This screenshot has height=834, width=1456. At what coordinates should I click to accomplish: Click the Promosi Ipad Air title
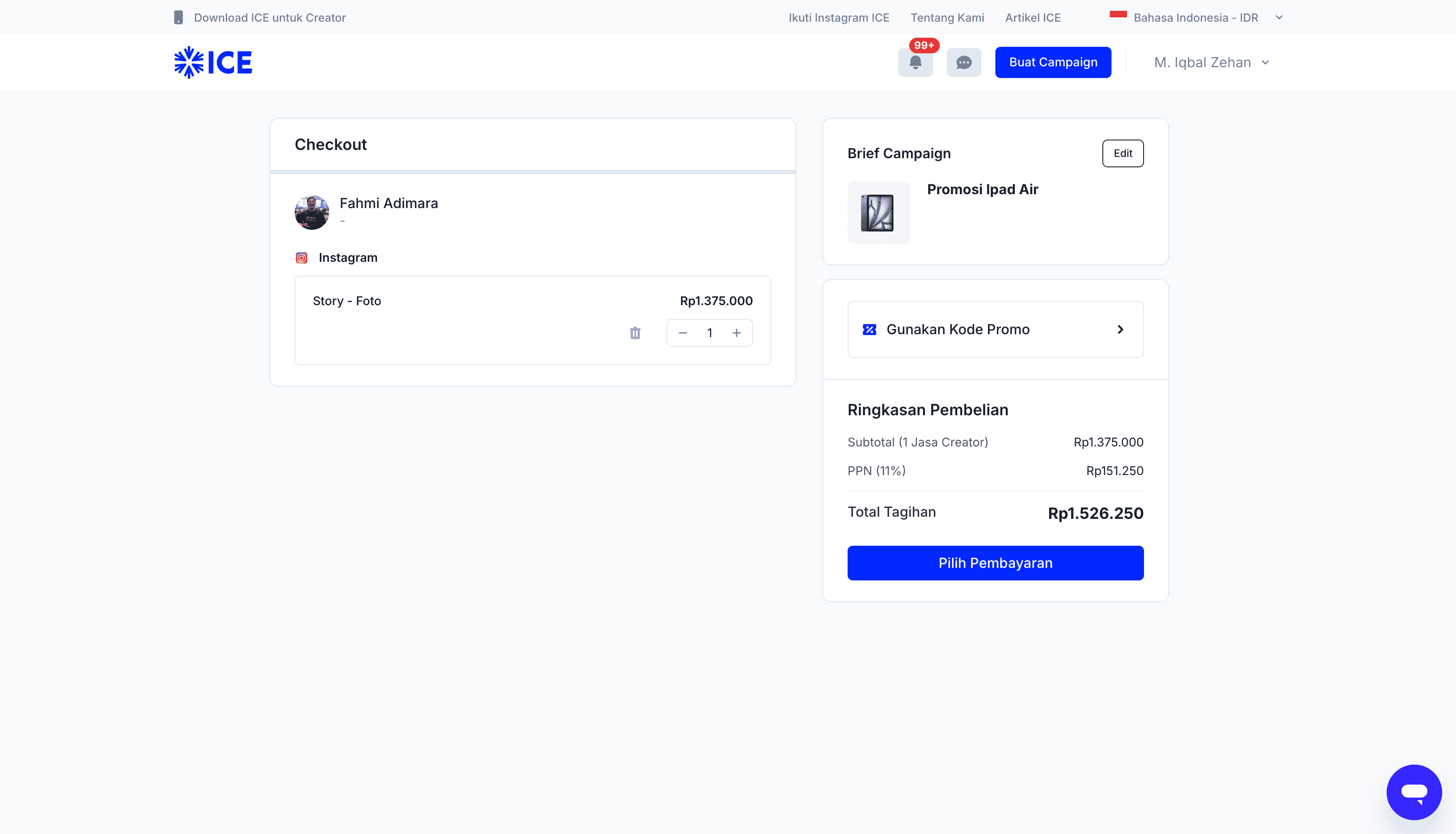982,189
